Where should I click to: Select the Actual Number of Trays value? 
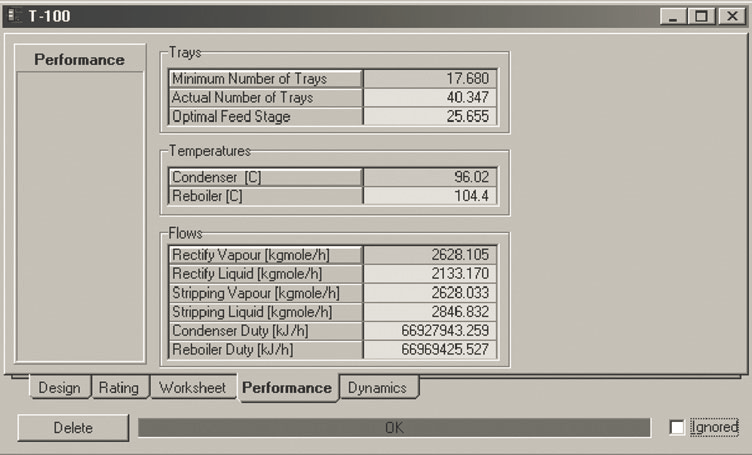430,98
